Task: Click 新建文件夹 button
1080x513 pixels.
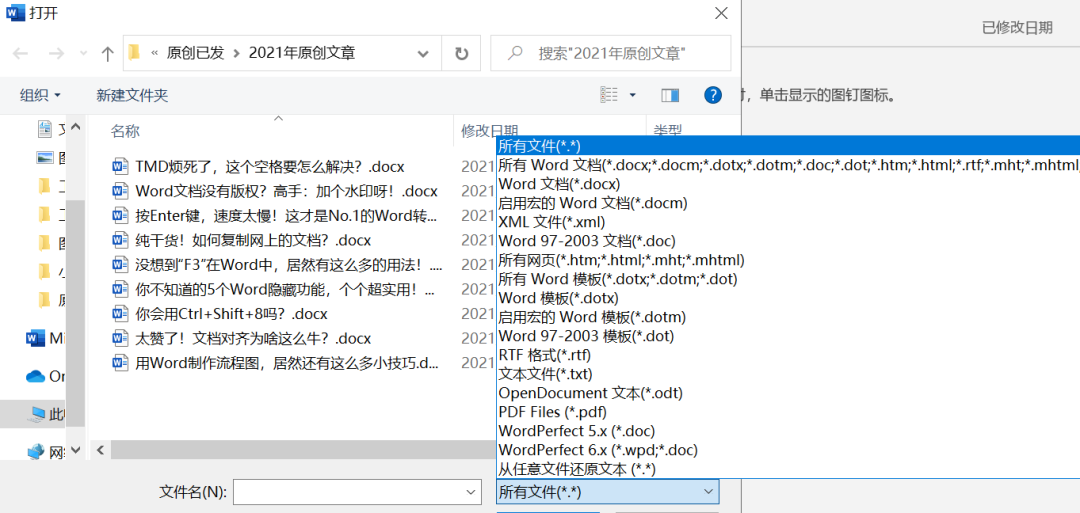Action: (132, 95)
